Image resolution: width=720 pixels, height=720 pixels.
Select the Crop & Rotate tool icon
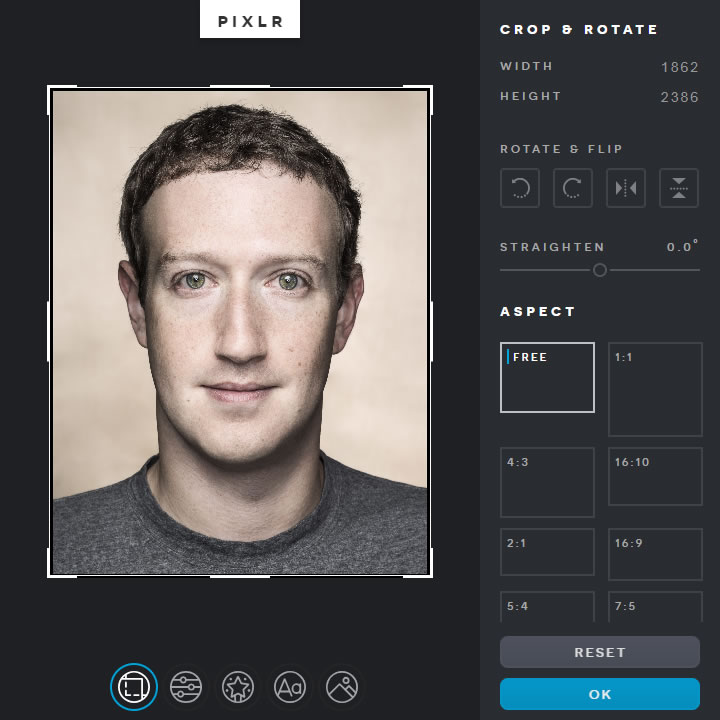click(x=134, y=687)
